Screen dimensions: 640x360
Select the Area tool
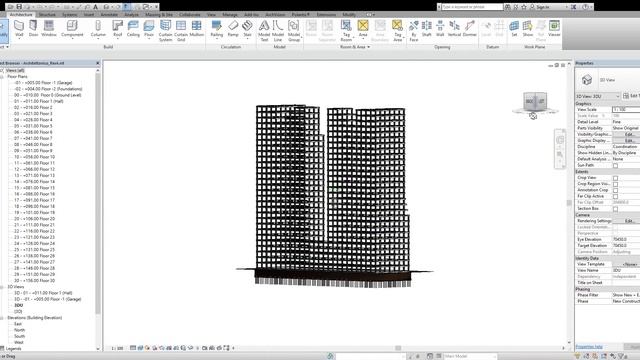click(x=363, y=29)
